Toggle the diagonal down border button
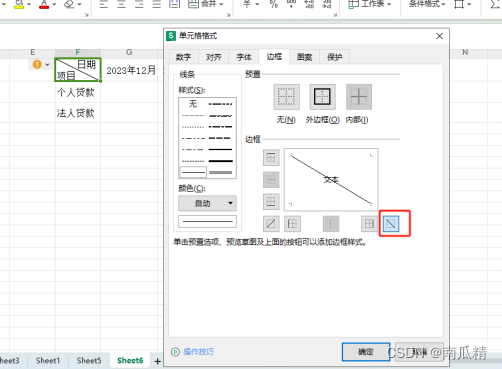502x369 pixels. 391,224
